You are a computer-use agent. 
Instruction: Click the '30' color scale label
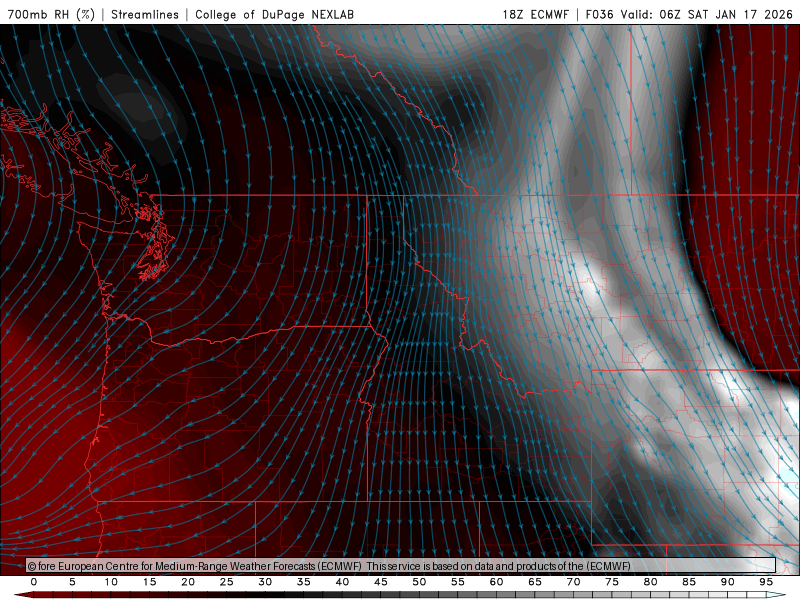pyautogui.click(x=265, y=582)
